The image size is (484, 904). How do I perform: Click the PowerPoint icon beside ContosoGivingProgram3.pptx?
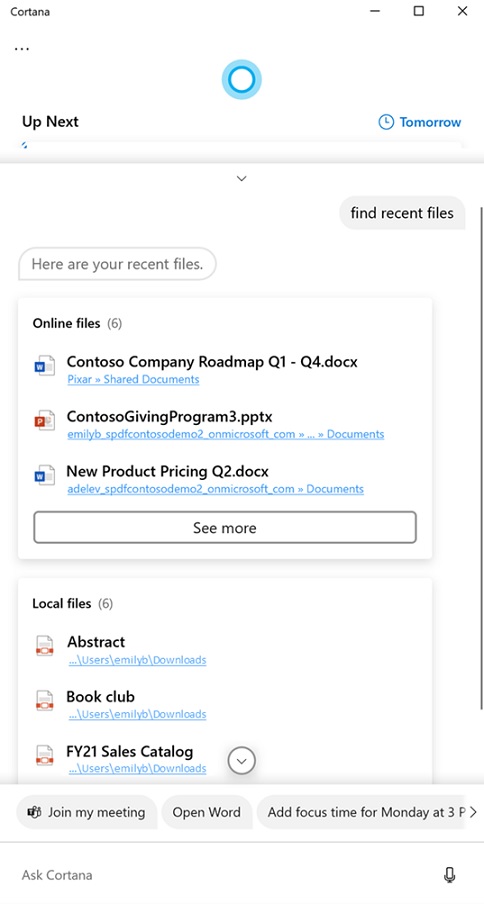tap(44, 421)
